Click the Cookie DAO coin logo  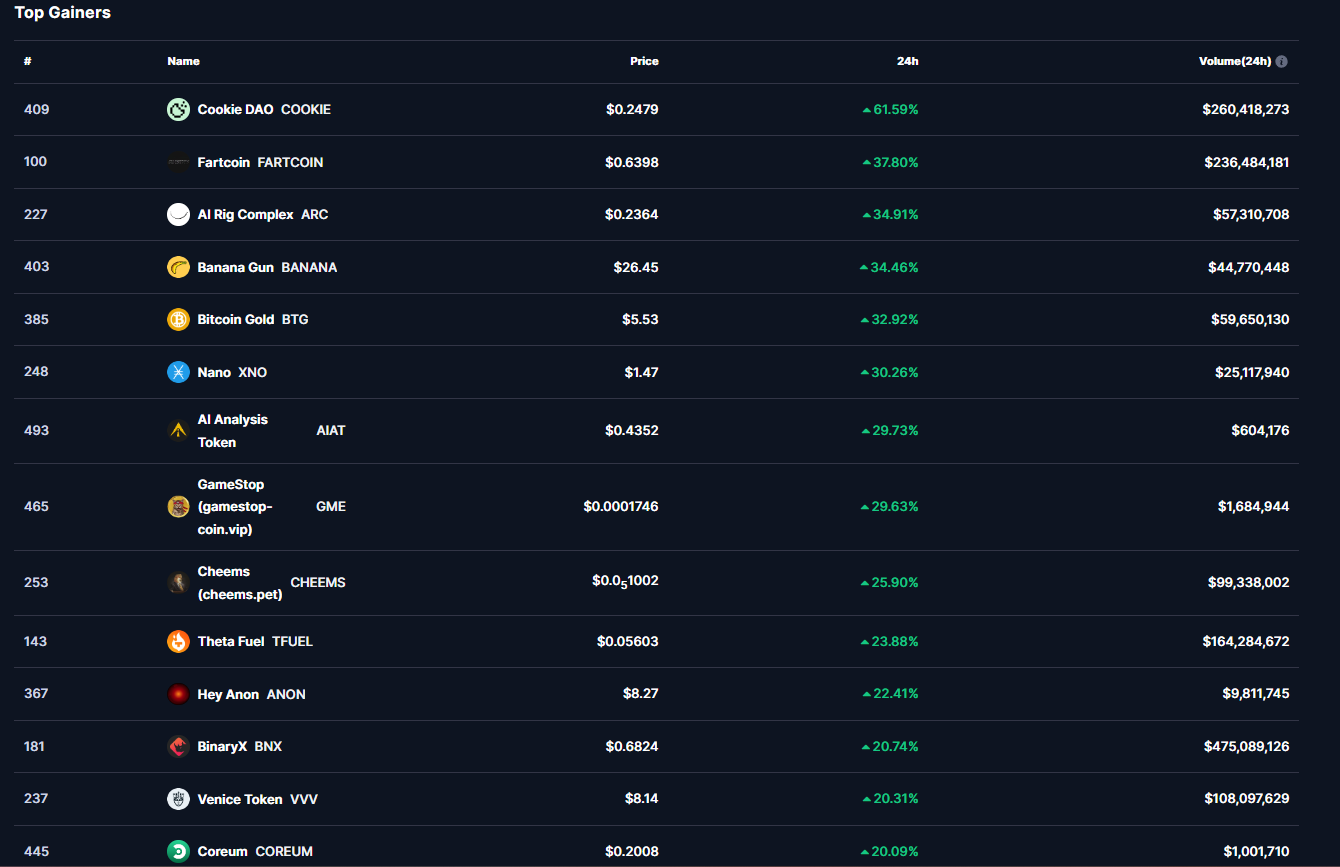point(178,110)
